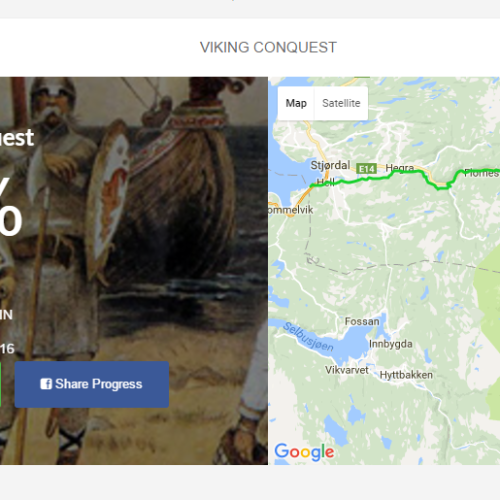Click the Hommelvik label on the map
The image size is (500, 500).
pos(290,210)
